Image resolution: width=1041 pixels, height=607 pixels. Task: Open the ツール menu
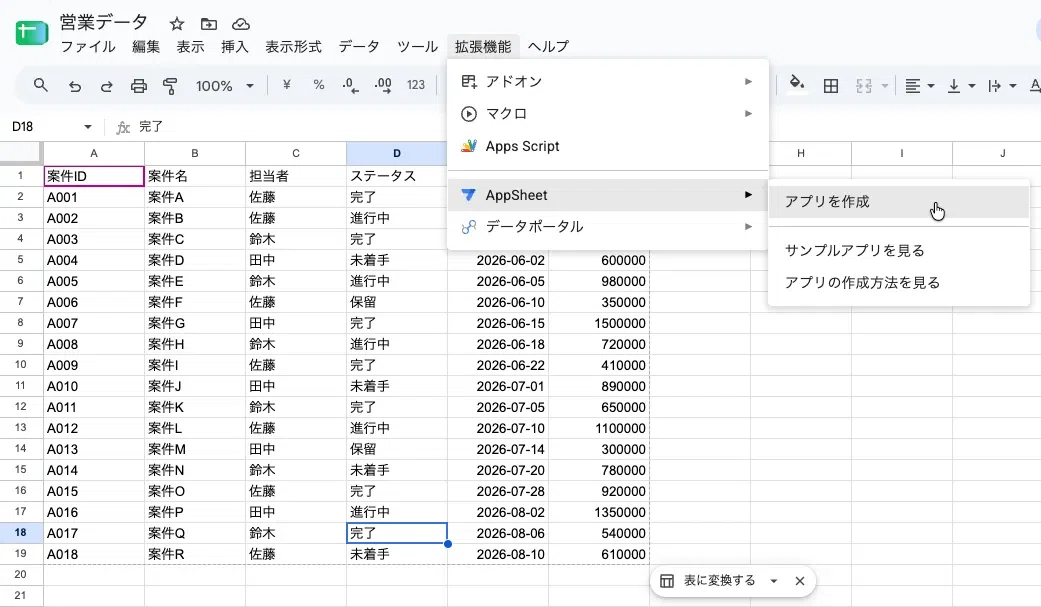(417, 46)
